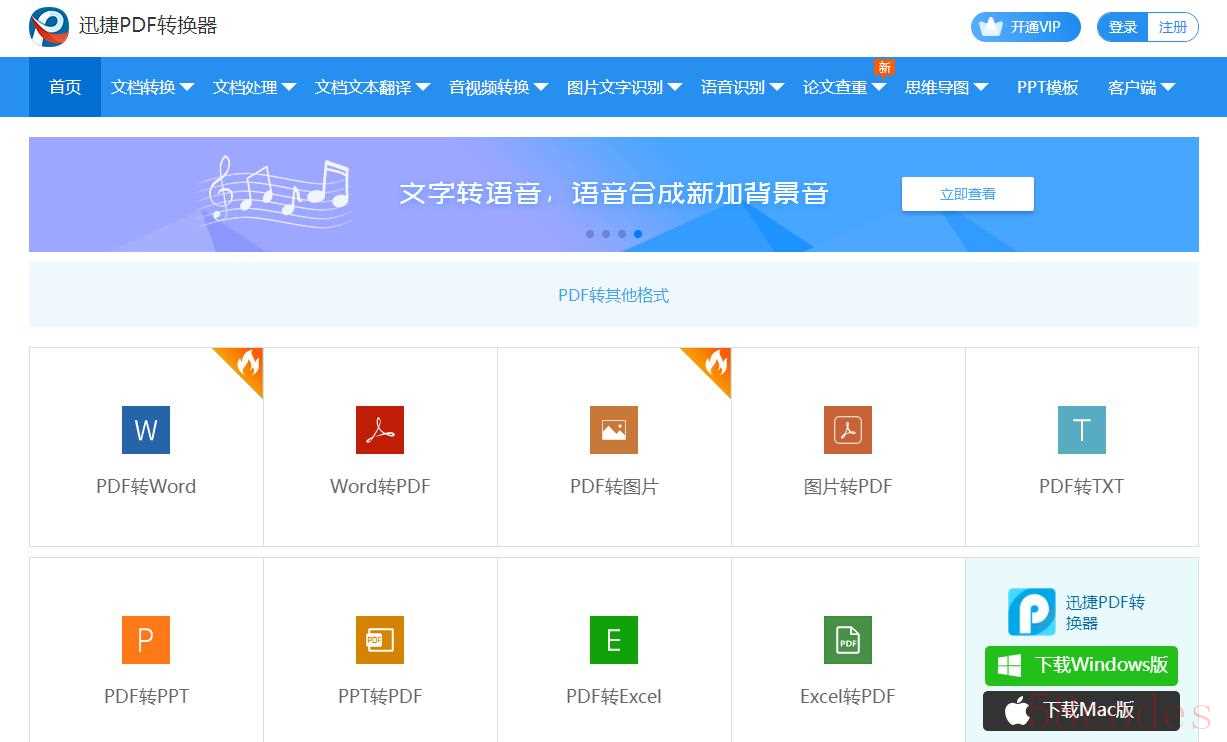Click the Windows logo in download button
Screen dimensions: 1227x742
[1009, 665]
